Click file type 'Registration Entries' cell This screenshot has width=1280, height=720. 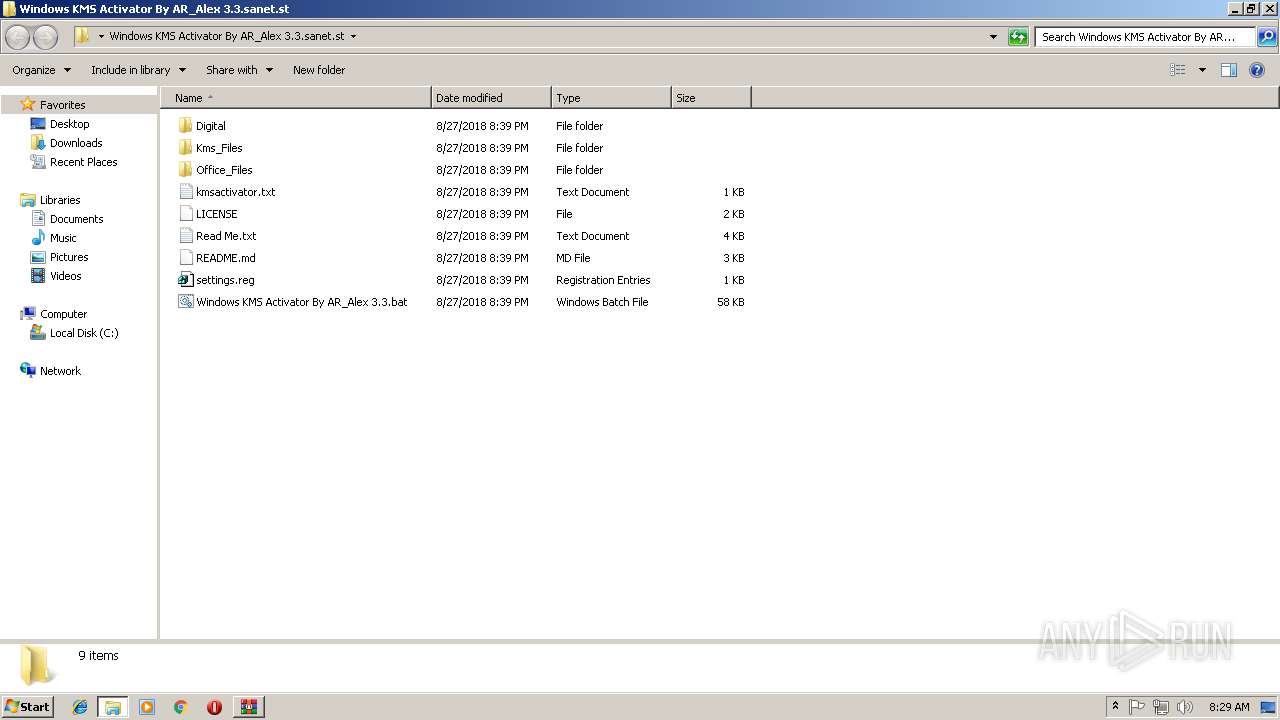[603, 280]
